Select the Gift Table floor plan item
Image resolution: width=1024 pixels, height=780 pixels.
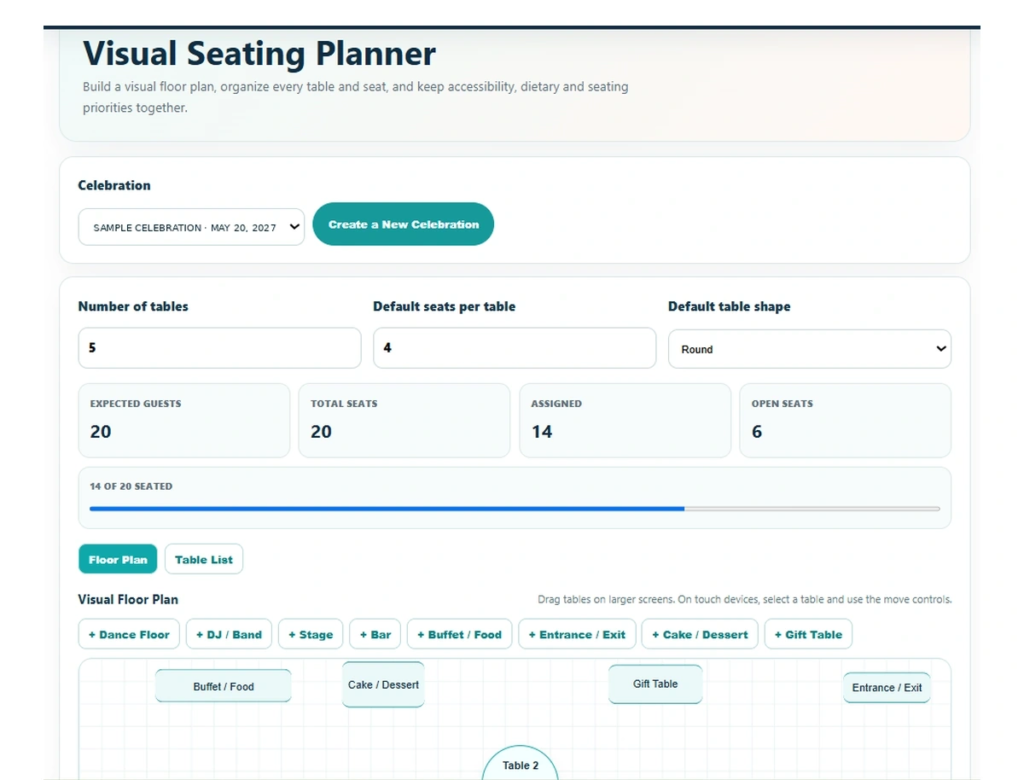point(655,684)
